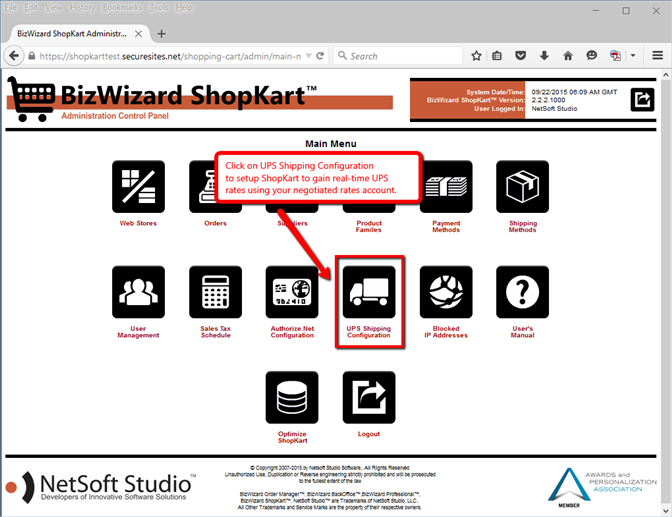Click the scrollbar up arrow
This screenshot has width=672, height=517.
(x=666, y=75)
